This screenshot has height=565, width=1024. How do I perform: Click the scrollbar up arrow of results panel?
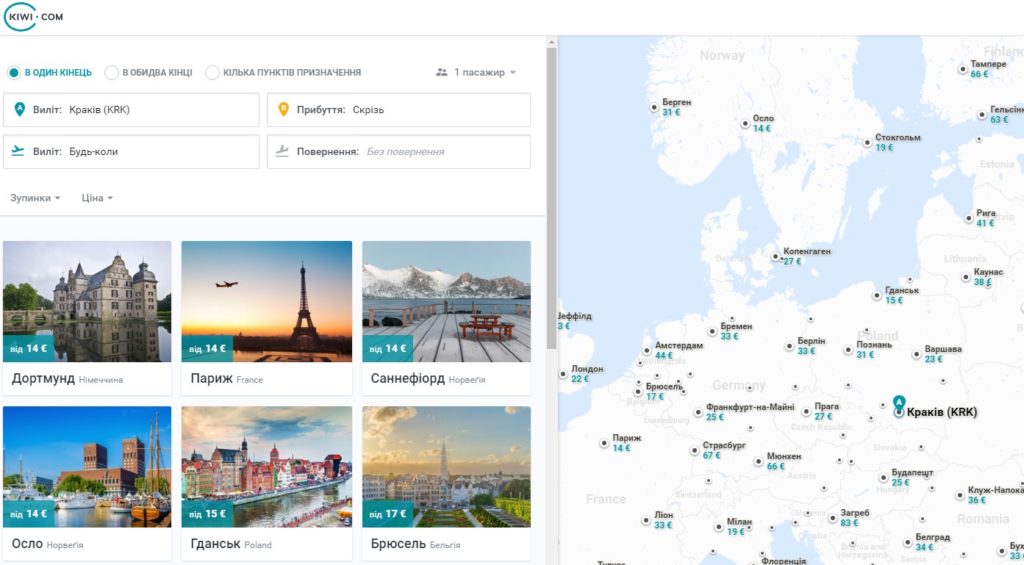point(552,42)
